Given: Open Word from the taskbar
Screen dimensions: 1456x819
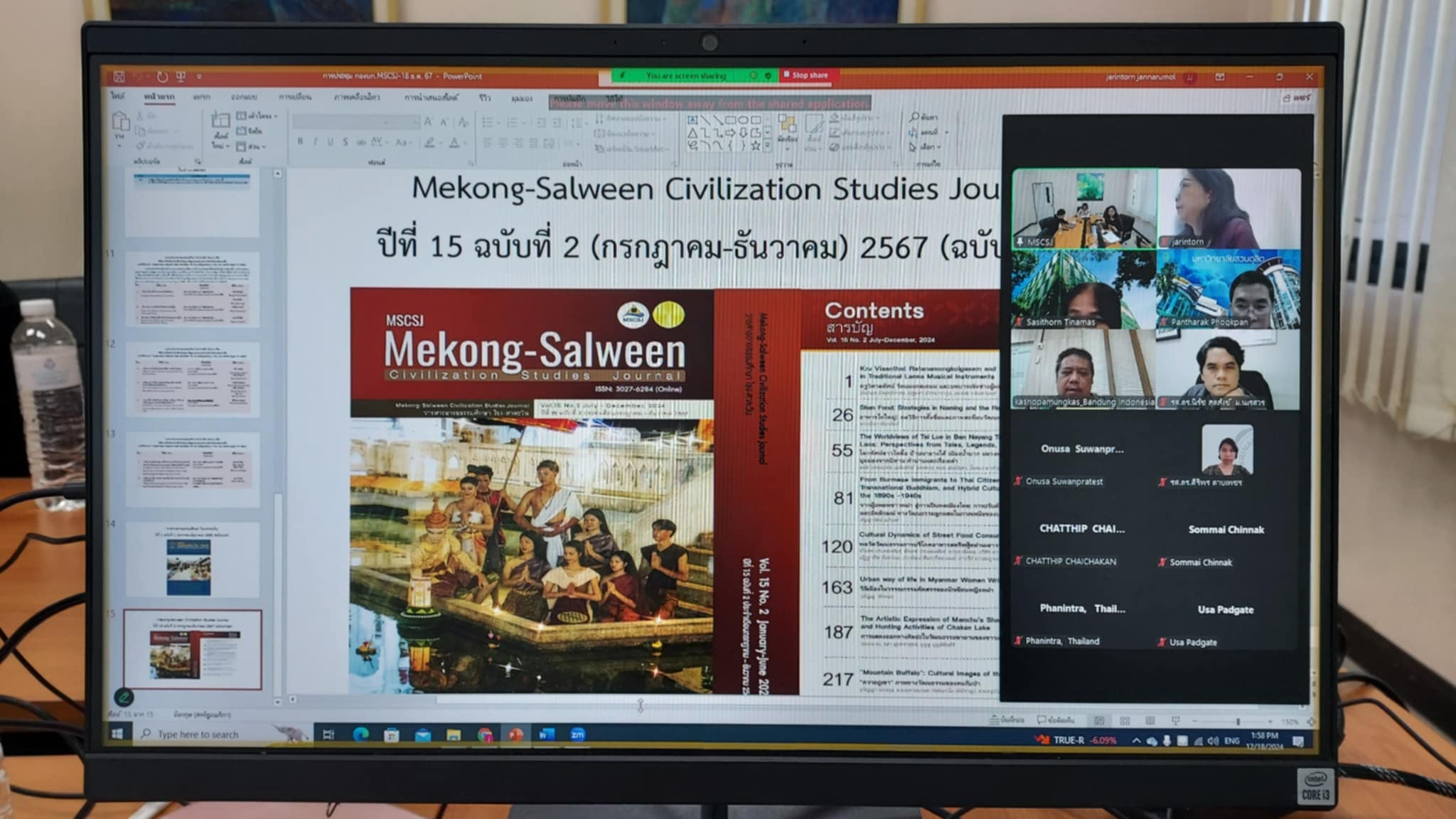Looking at the screenshot, I should tap(546, 734).
